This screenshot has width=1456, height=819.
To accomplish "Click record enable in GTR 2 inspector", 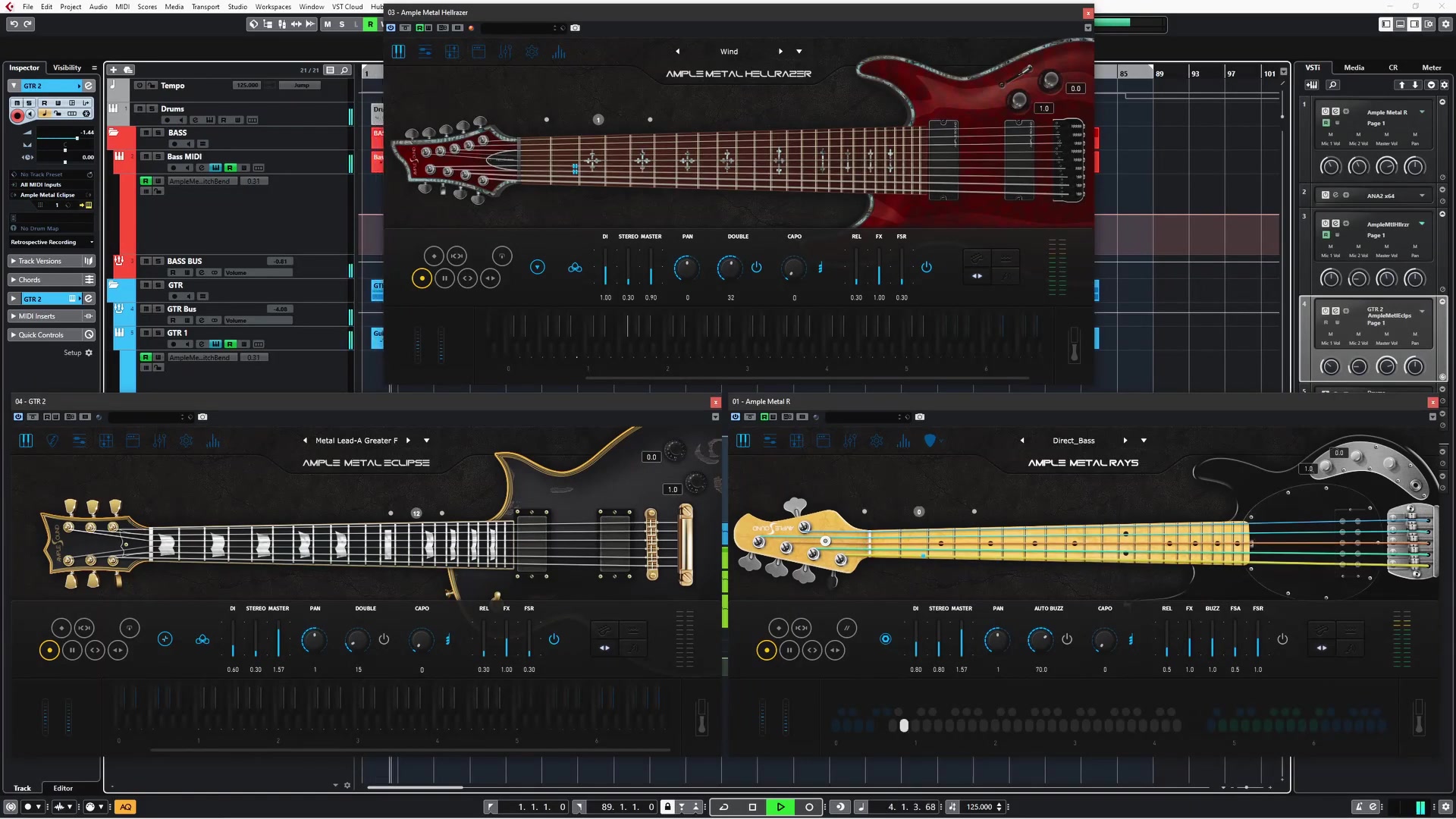I will [17, 115].
